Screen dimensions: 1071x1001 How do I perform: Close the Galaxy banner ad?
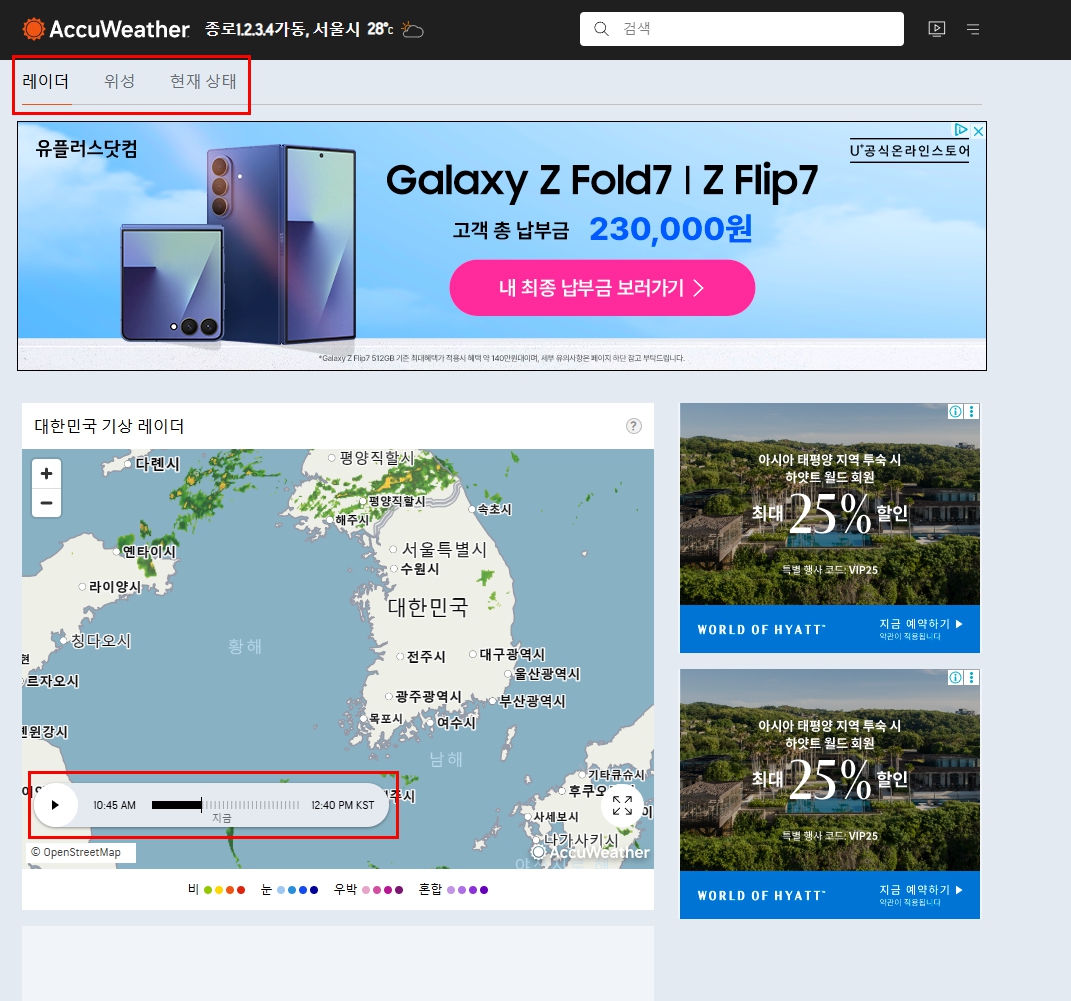[978, 130]
